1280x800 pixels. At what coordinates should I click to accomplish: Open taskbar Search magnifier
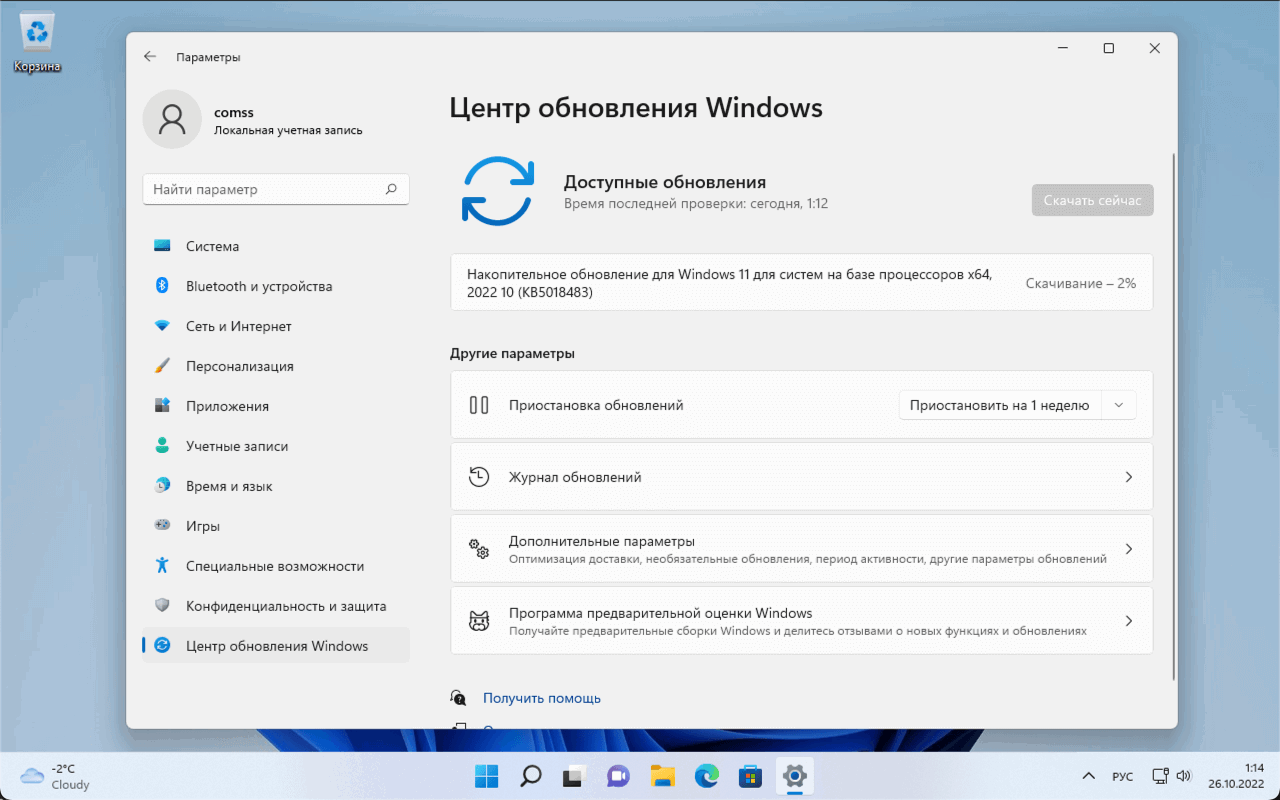coord(531,775)
